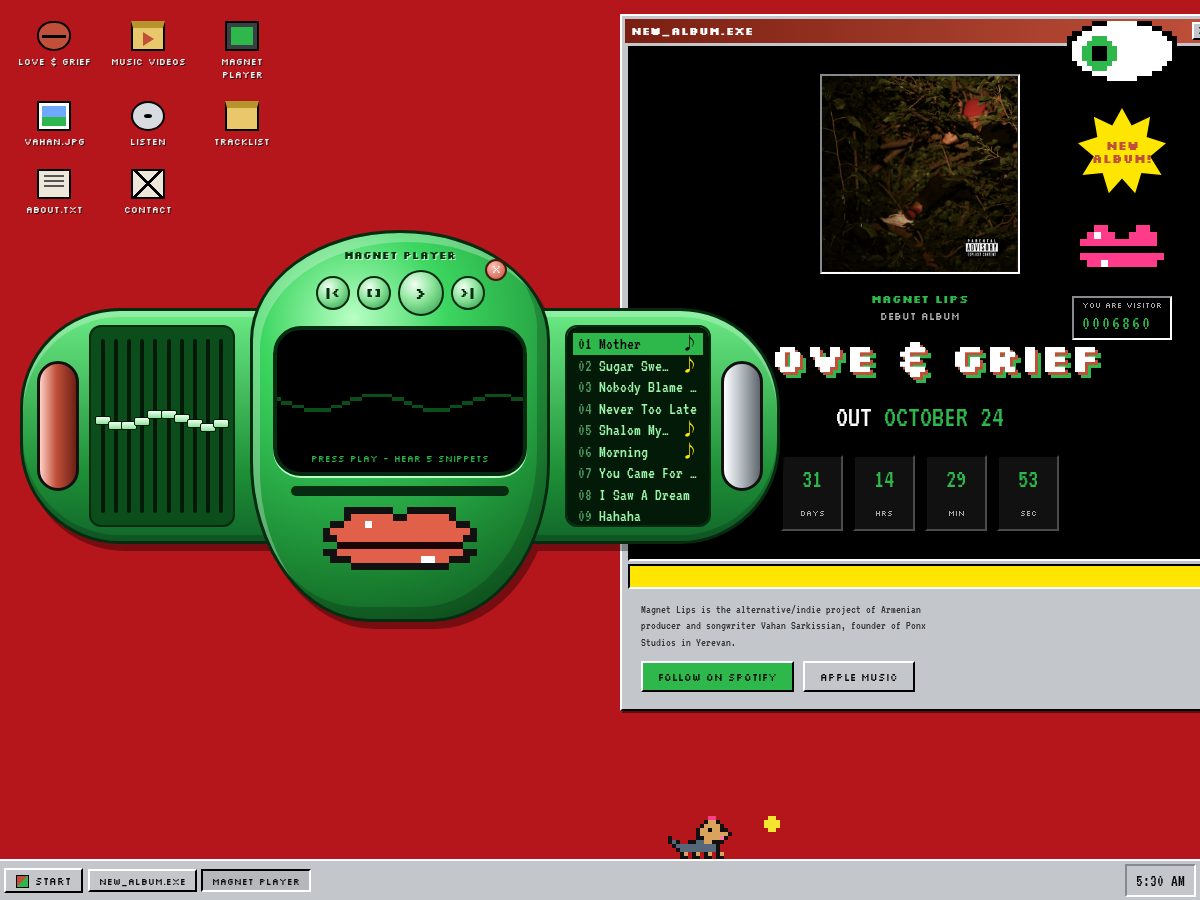Select track 01 Mother
This screenshot has width=1200, height=900.
[x=638, y=344]
